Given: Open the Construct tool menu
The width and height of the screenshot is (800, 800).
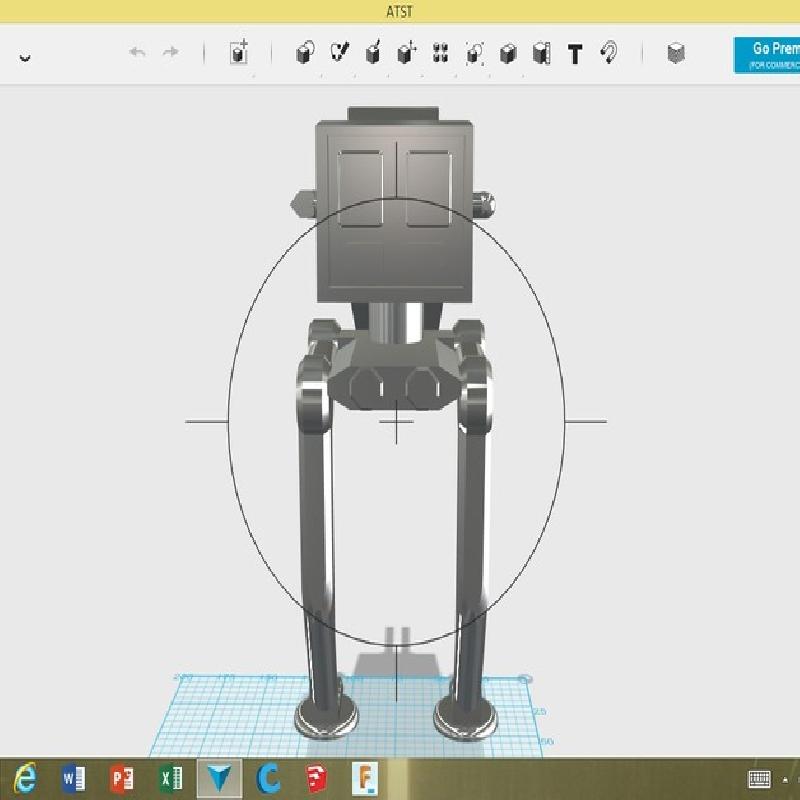Looking at the screenshot, I should [373, 52].
